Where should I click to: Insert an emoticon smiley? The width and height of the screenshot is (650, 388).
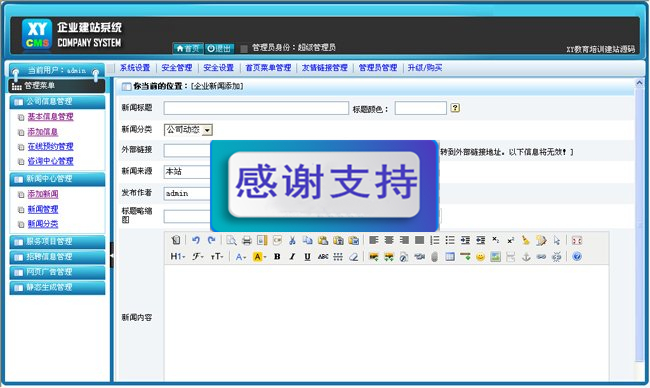[x=480, y=257]
